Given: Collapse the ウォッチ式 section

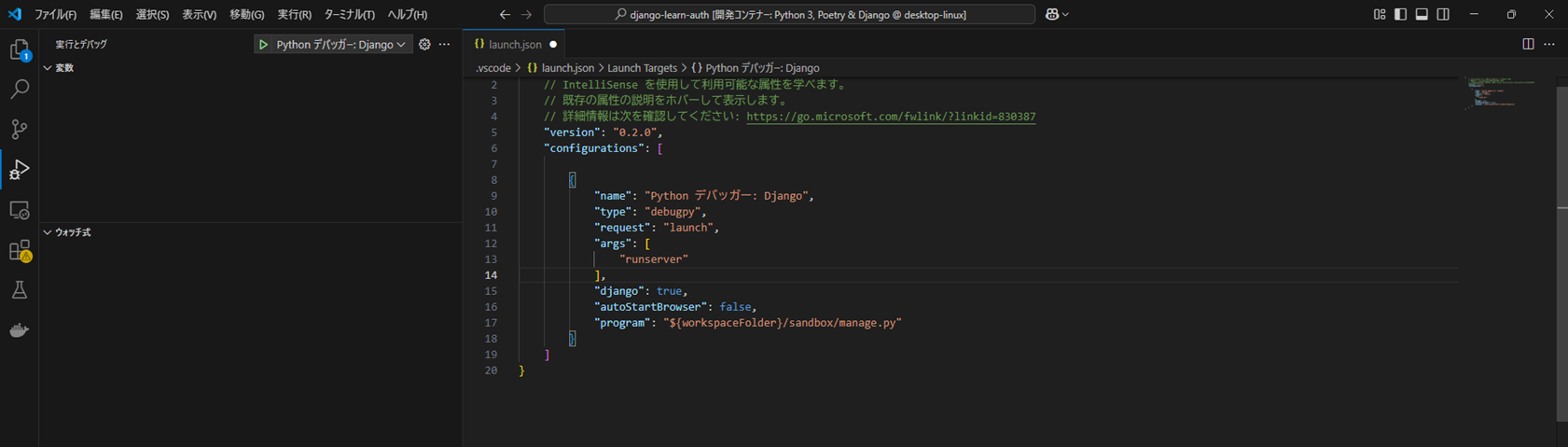Looking at the screenshot, I should (x=67, y=232).
